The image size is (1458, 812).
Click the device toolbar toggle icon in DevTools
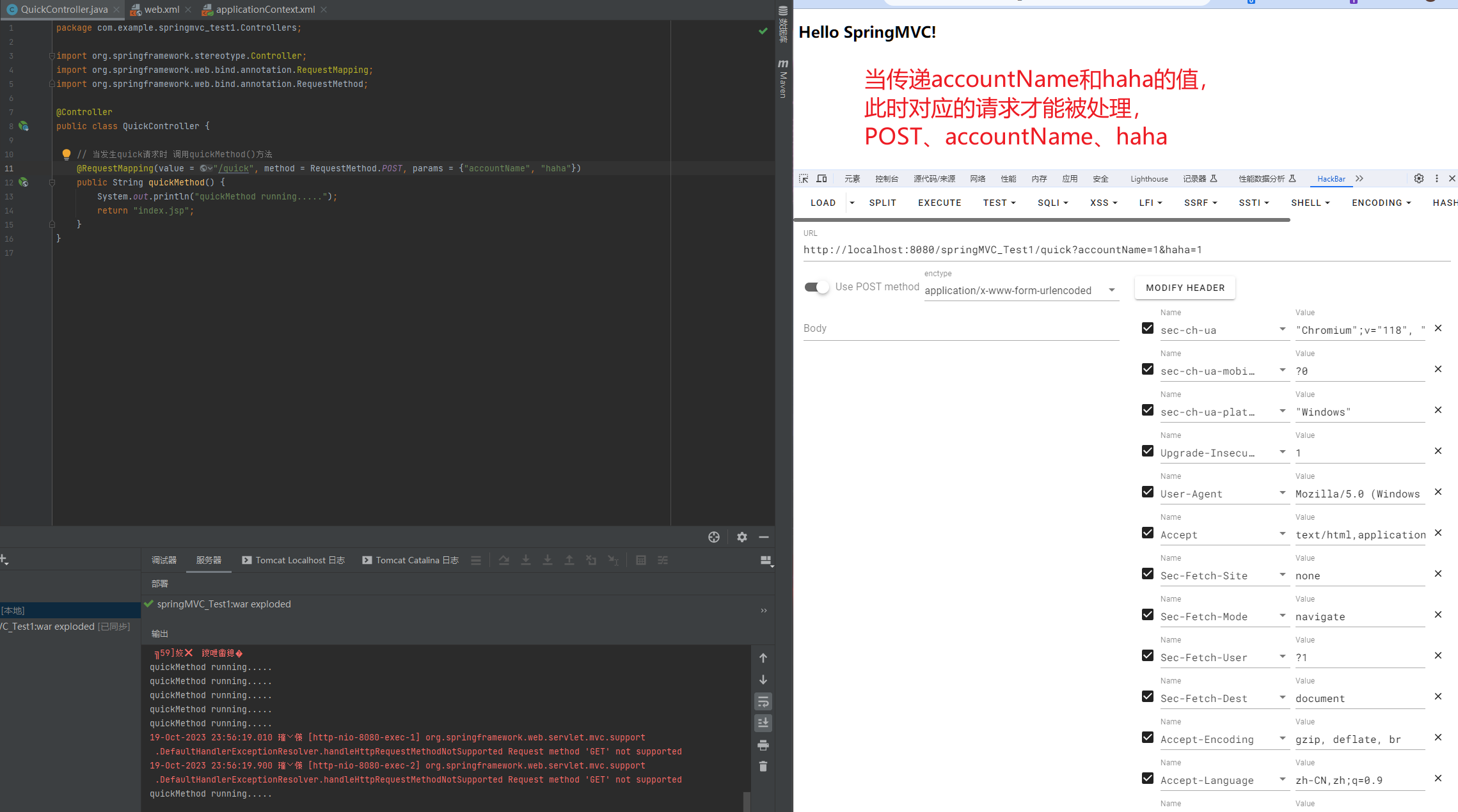[822, 178]
